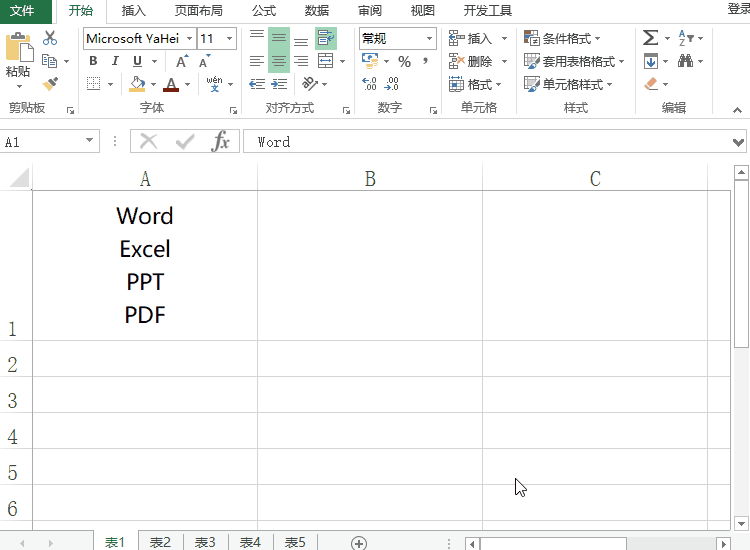Click the horizontal scrollbar thumb
The height and width of the screenshot is (550, 750).
click(x=553, y=544)
